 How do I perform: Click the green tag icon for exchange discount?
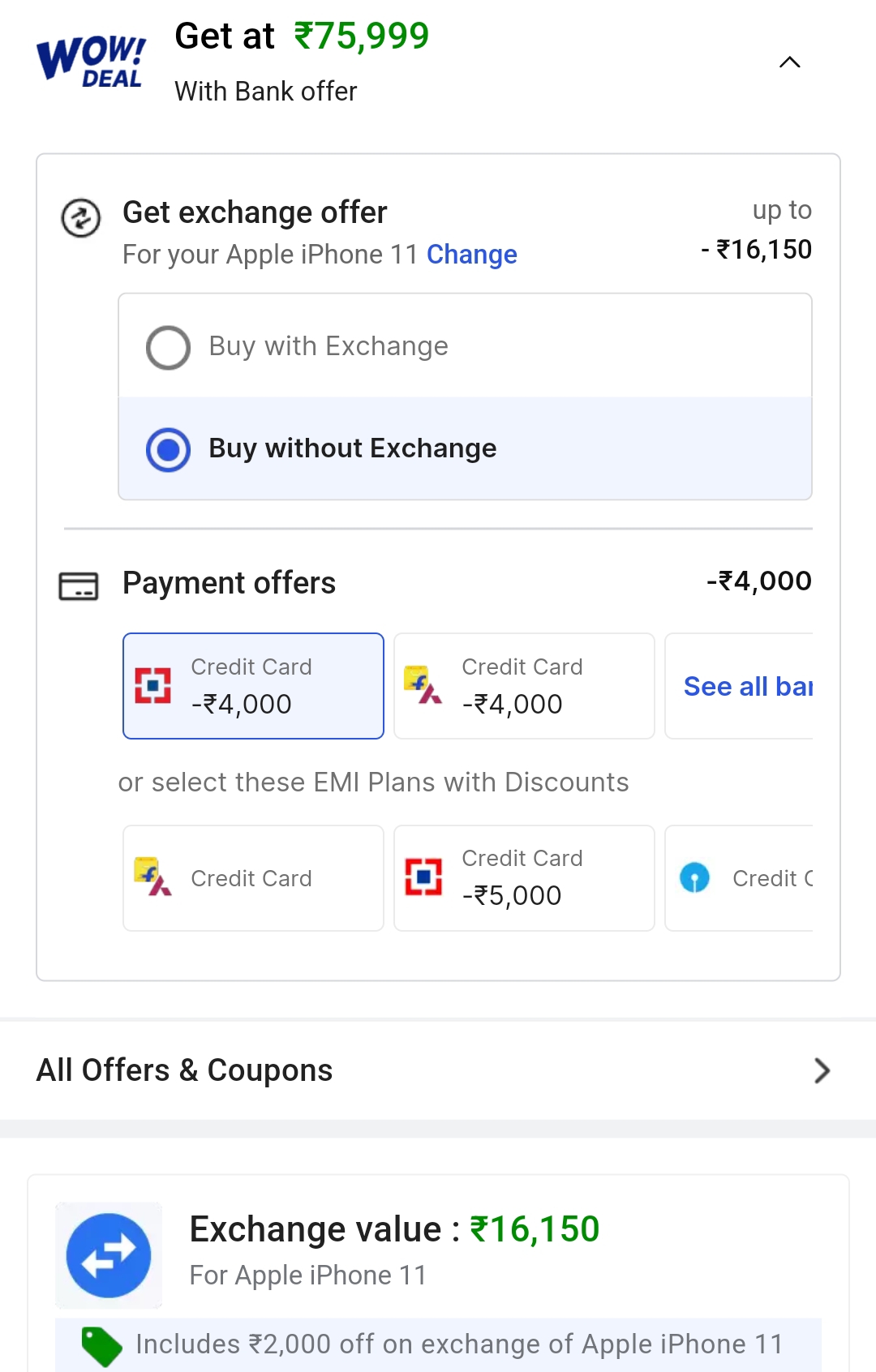[101, 1346]
